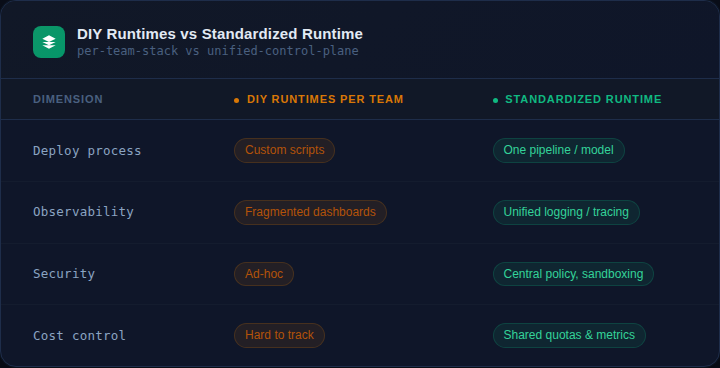
Task: Click the One pipeline / model pill
Action: click(x=558, y=150)
